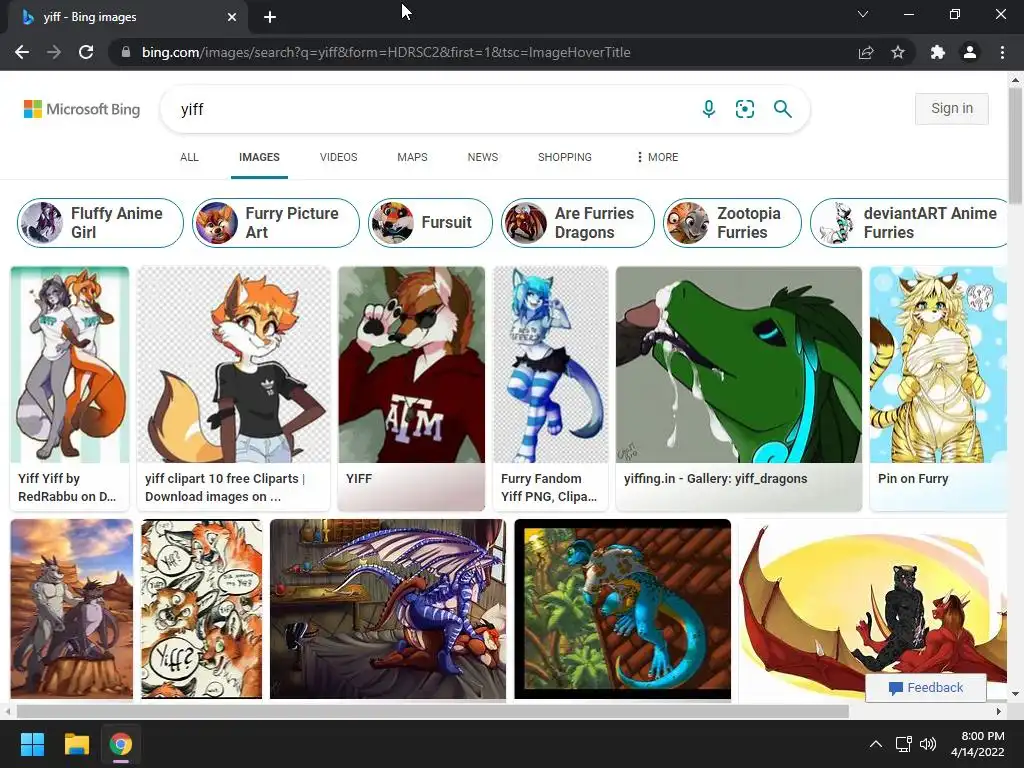Choose the 'deviantART Anime Furries' chip
This screenshot has height=768, width=1024.
[x=908, y=223]
